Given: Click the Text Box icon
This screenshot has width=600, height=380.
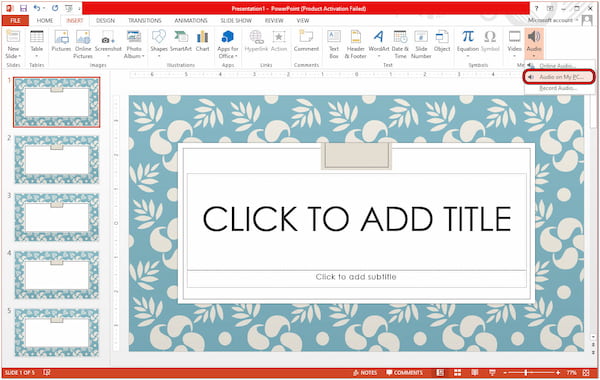Looking at the screenshot, I should point(334,44).
